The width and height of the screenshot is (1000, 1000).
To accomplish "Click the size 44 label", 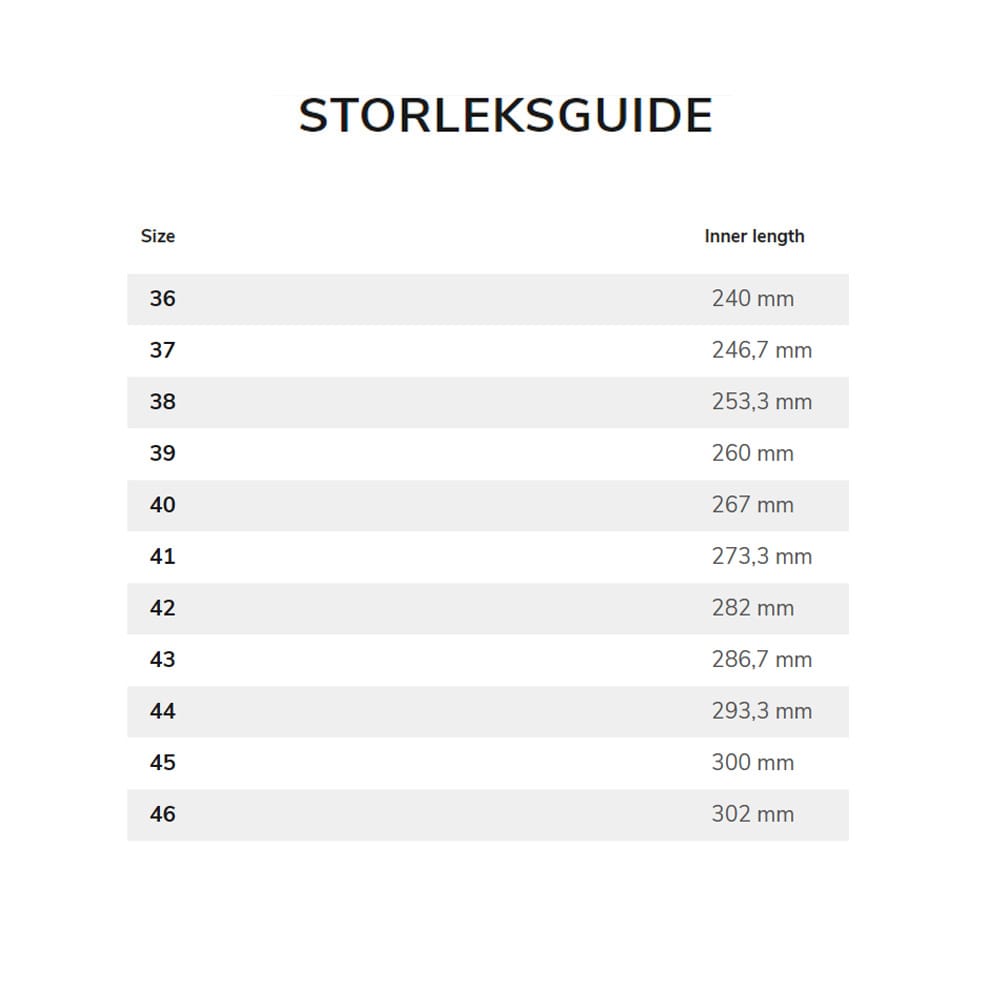I will pos(162,712).
